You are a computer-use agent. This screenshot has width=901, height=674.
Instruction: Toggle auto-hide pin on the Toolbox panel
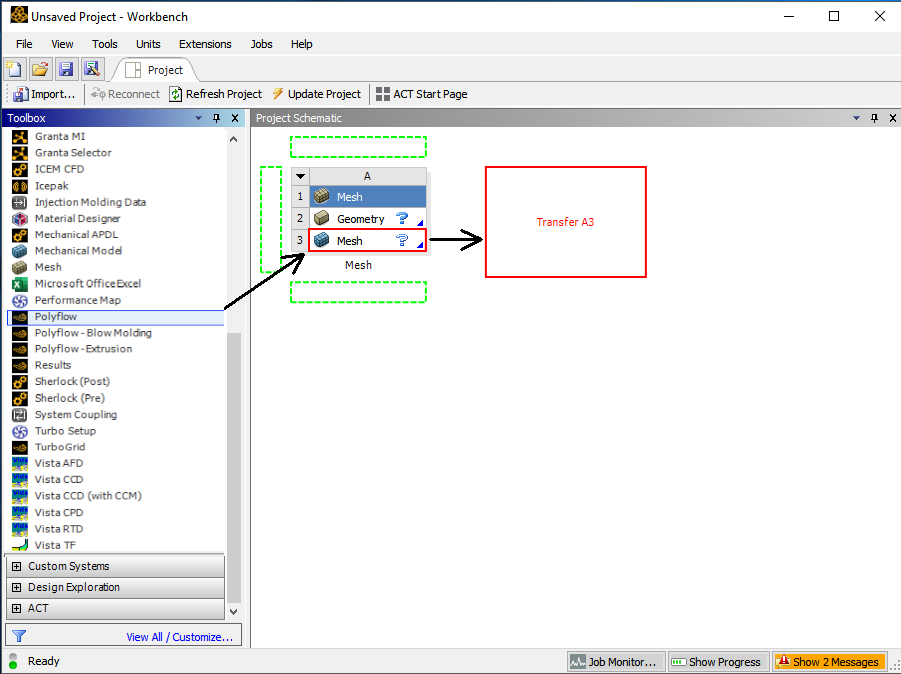(216, 118)
